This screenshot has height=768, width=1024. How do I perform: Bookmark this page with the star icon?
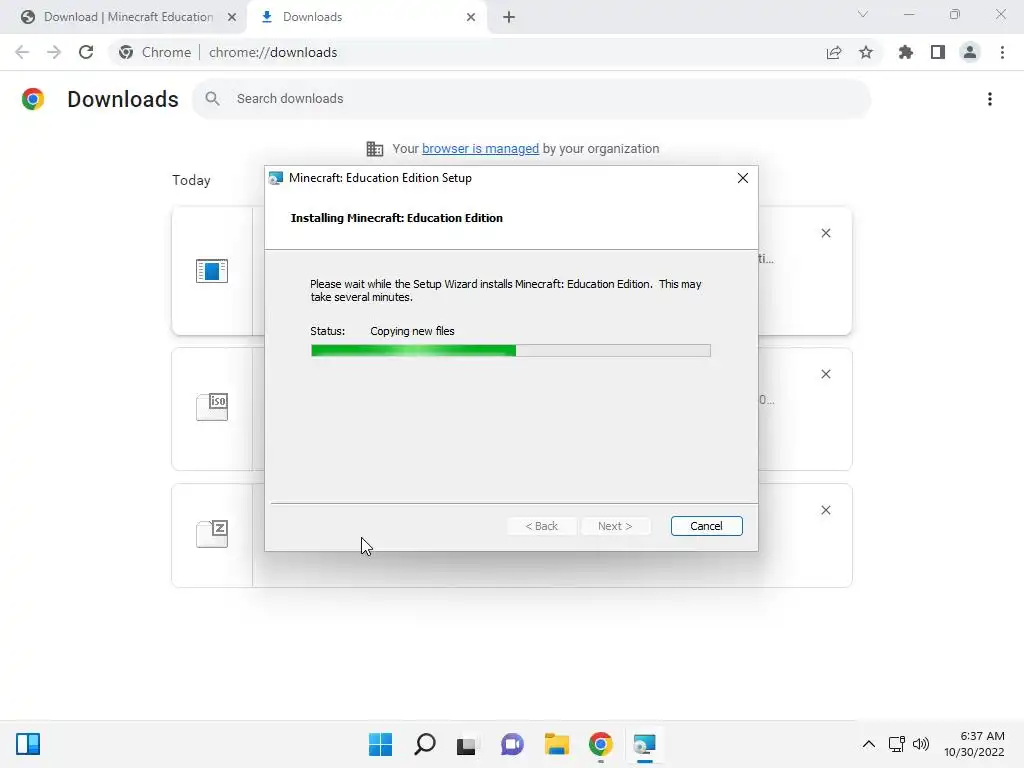pyautogui.click(x=866, y=52)
